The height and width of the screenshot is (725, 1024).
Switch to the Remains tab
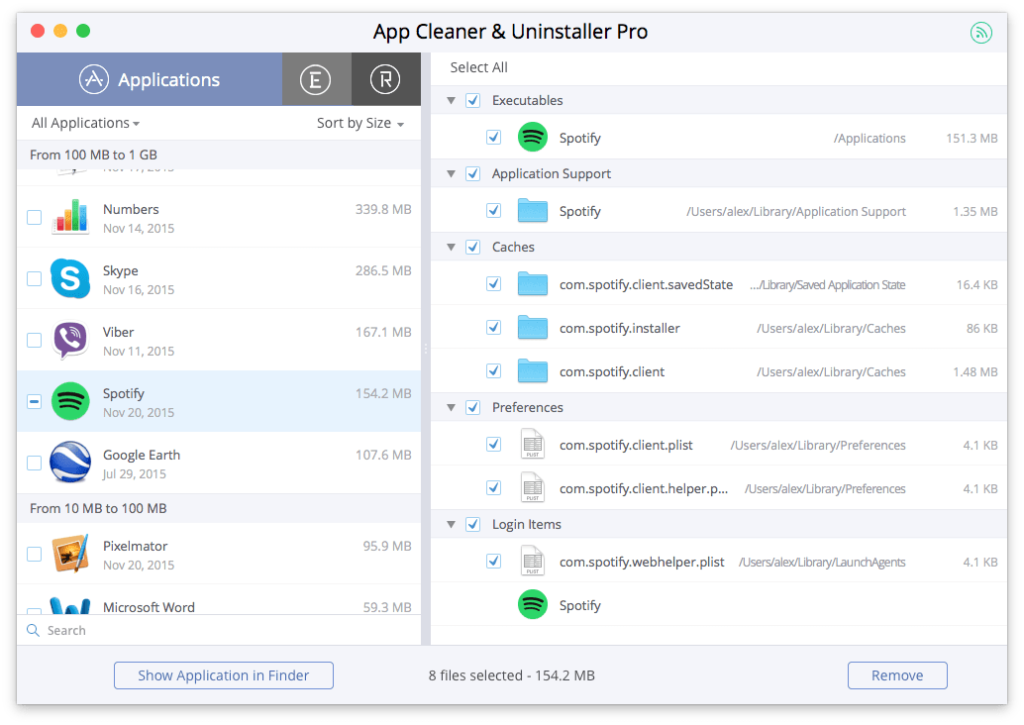pyautogui.click(x=385, y=80)
